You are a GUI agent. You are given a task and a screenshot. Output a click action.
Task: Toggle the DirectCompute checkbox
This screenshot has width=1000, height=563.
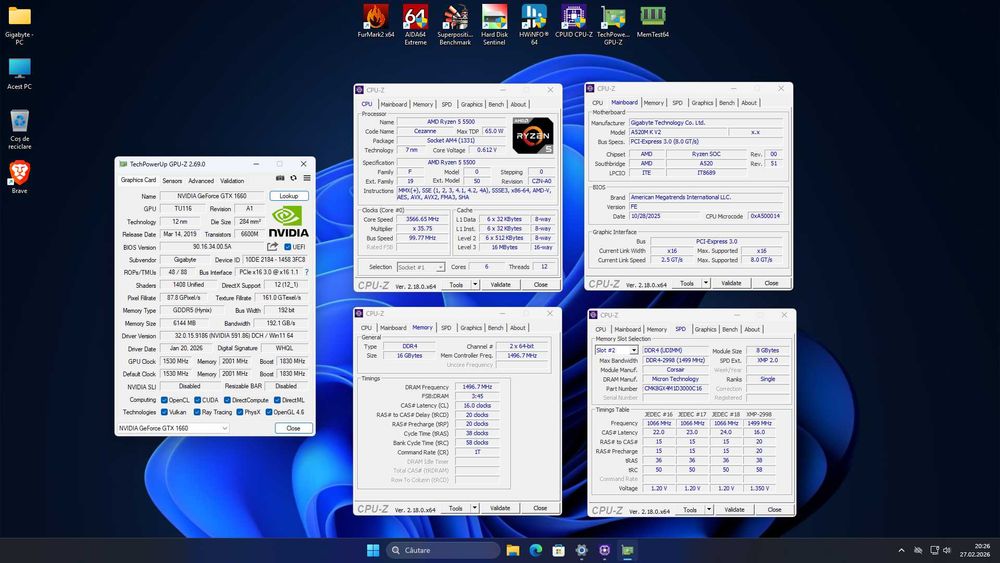coord(227,400)
